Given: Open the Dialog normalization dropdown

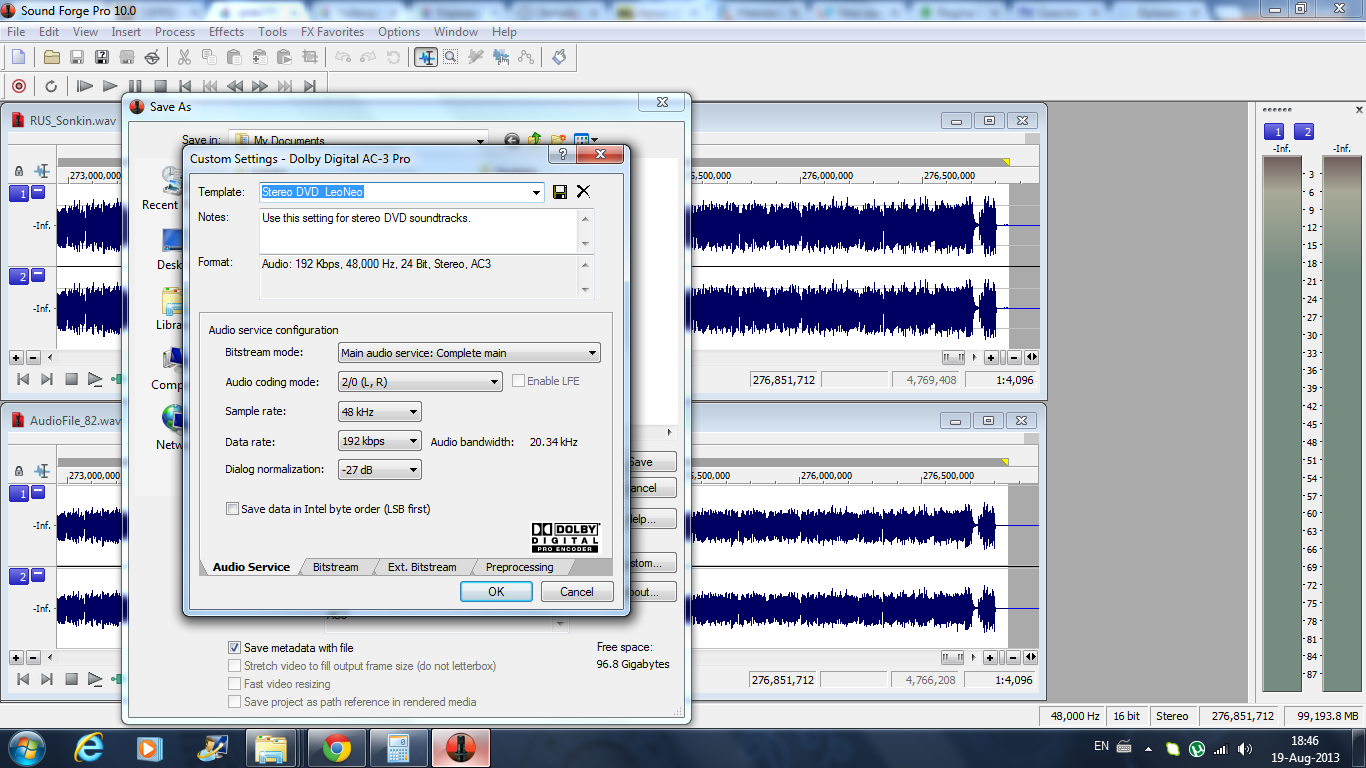Looking at the screenshot, I should pyautogui.click(x=413, y=470).
